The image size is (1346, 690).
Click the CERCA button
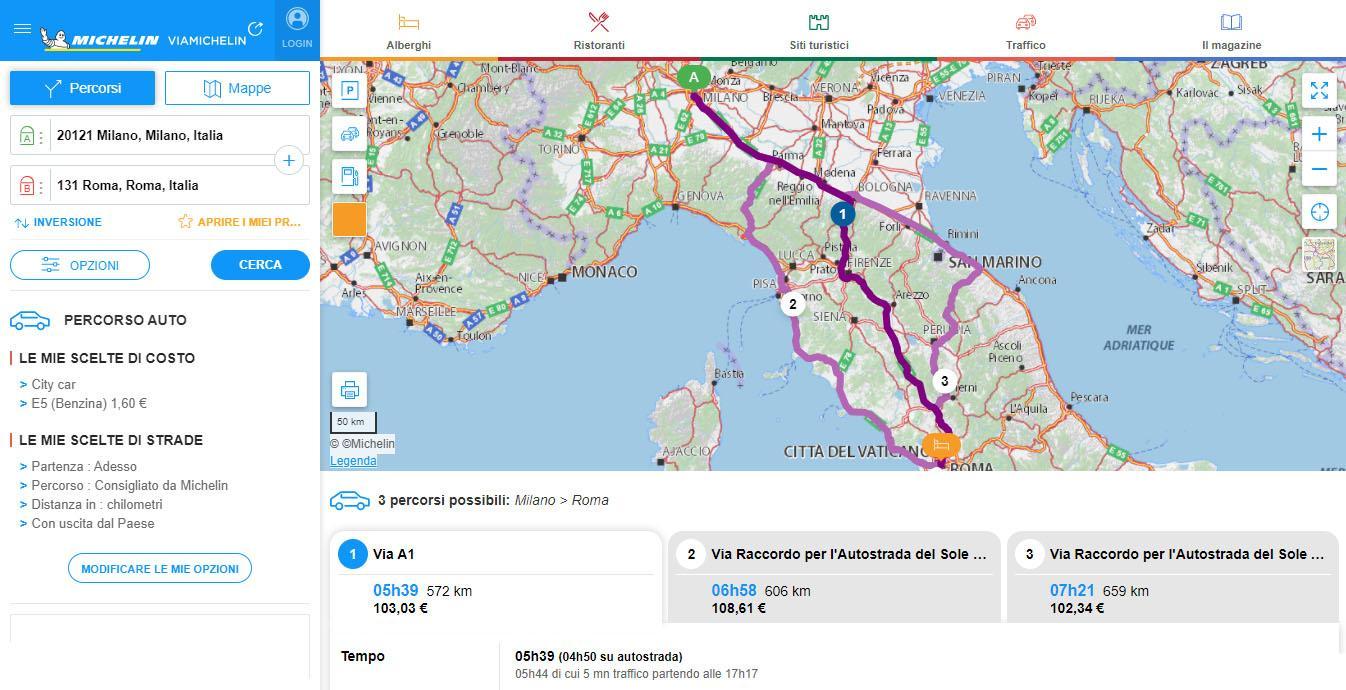pos(260,265)
